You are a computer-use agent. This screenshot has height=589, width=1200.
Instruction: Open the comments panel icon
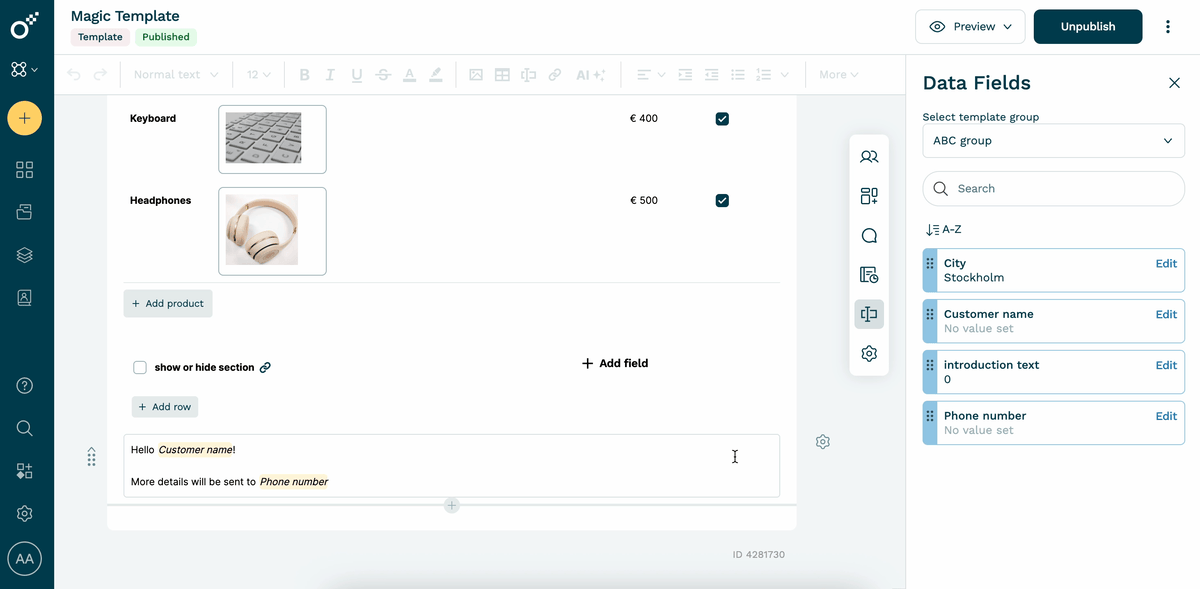tap(869, 236)
